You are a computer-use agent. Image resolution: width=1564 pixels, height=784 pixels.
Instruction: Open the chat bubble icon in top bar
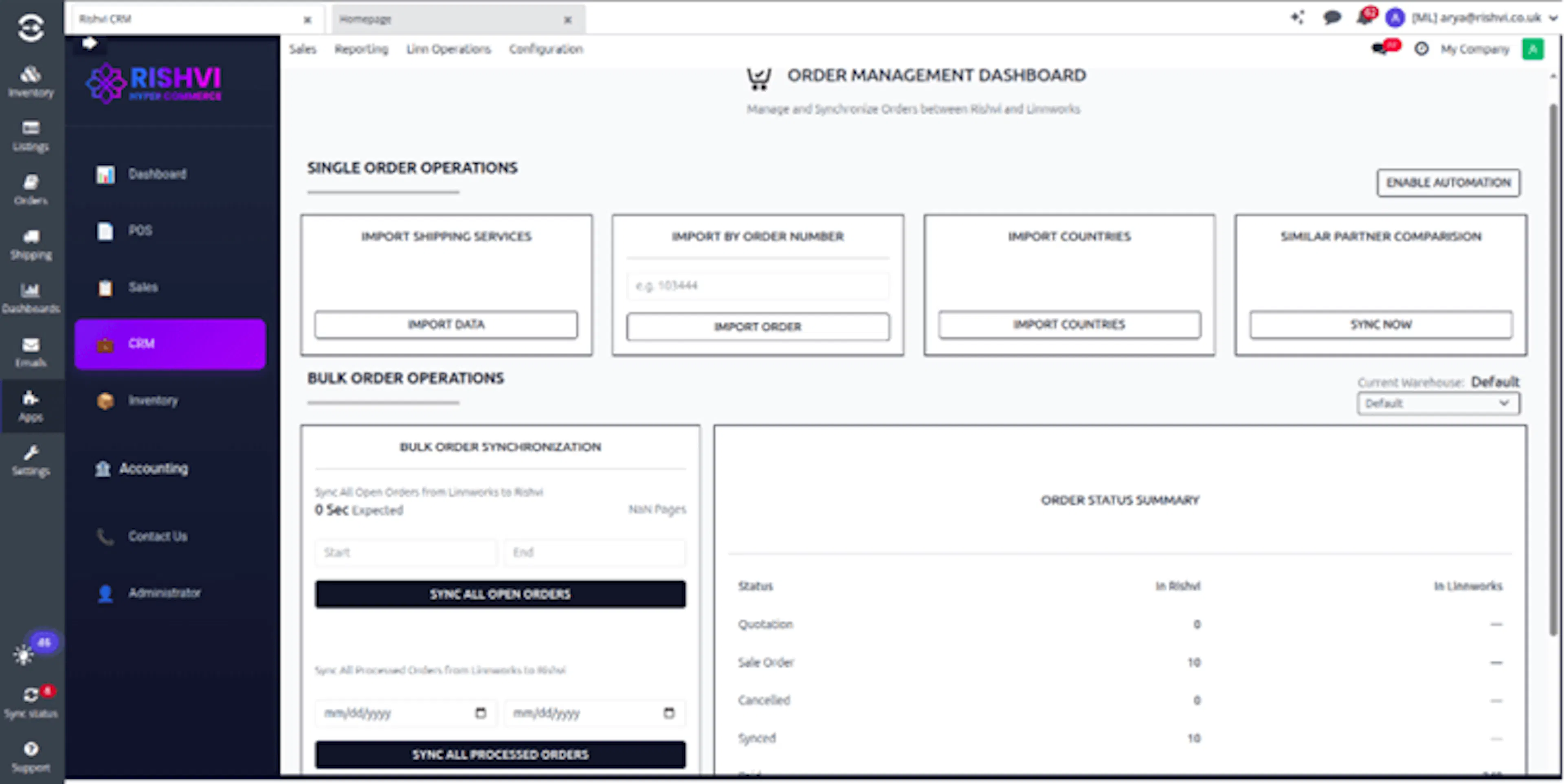coord(1331,18)
